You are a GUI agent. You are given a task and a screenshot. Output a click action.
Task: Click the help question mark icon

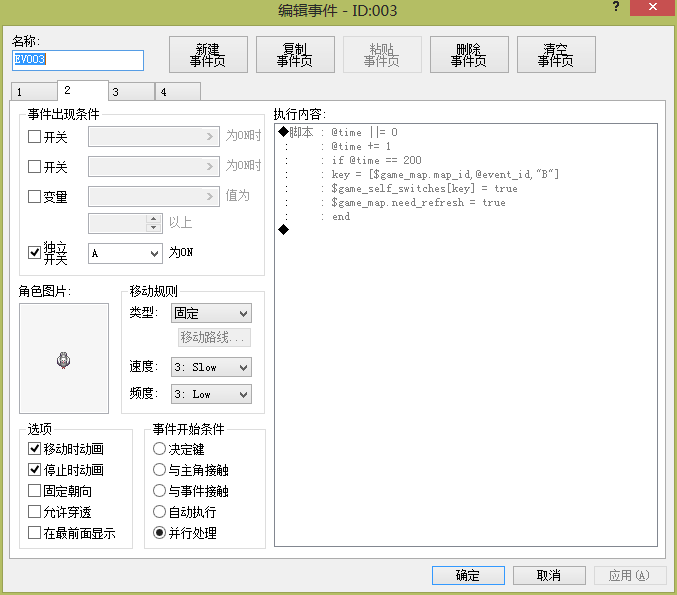(x=616, y=6)
